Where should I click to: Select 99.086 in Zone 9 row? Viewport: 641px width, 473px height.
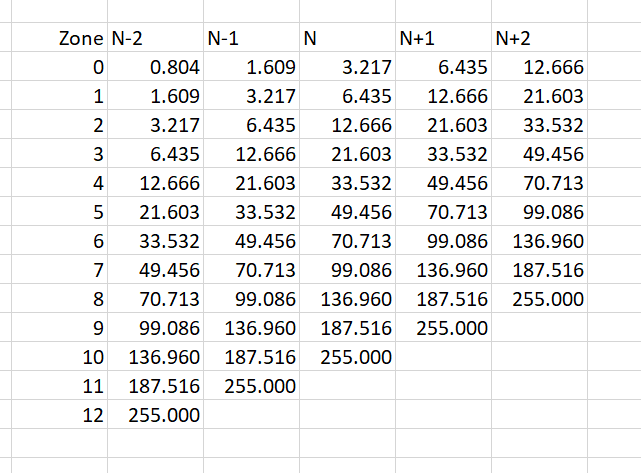(156, 327)
